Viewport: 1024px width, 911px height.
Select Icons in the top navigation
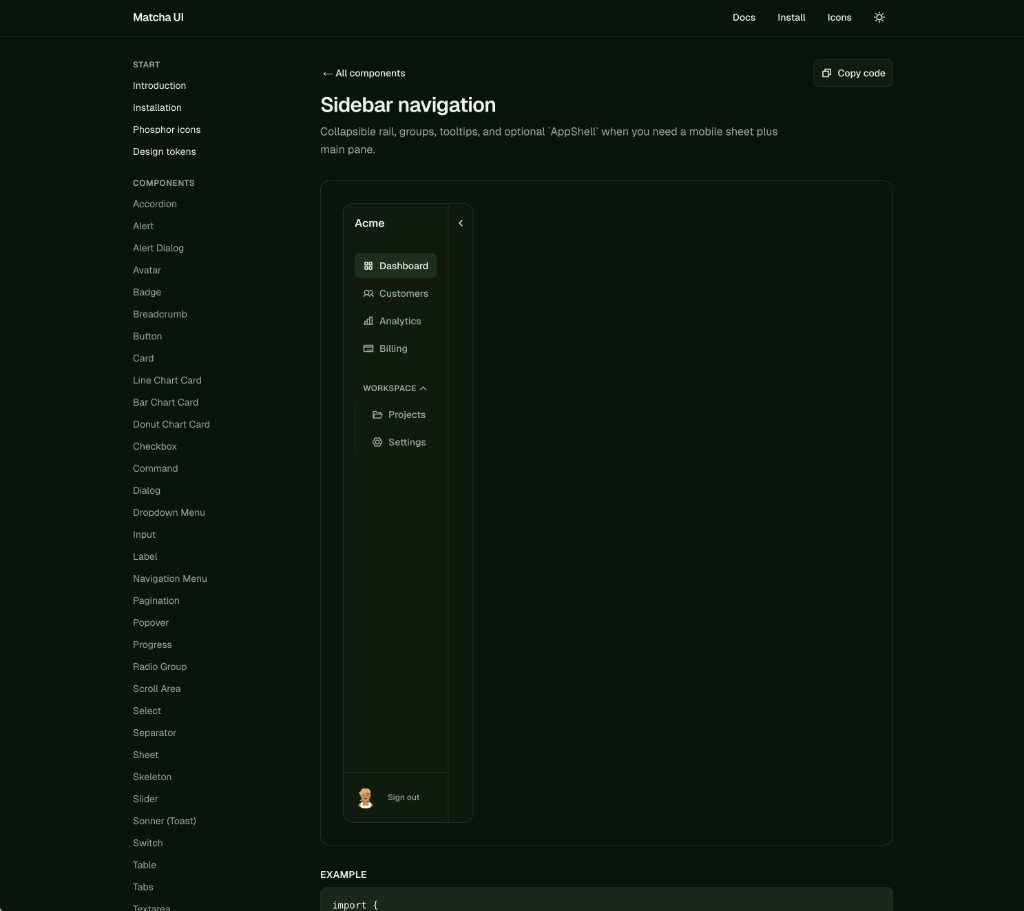[839, 17]
